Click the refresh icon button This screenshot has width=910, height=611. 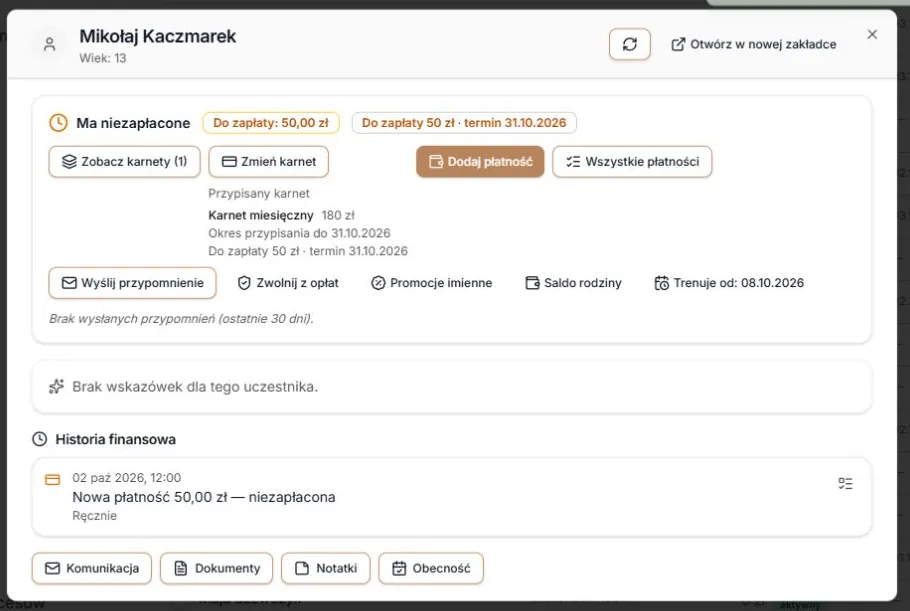[x=630, y=44]
